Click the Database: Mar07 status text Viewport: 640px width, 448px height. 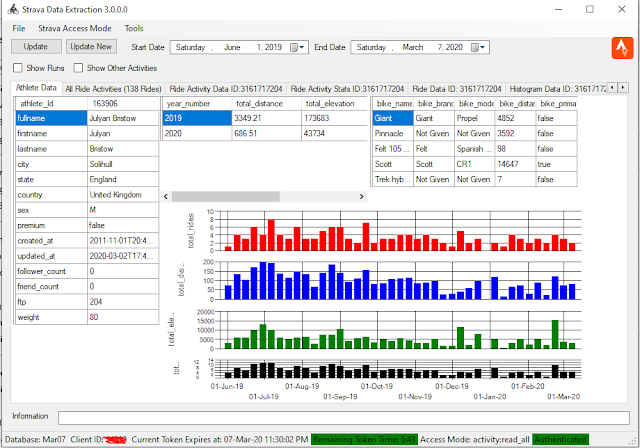click(x=35, y=439)
